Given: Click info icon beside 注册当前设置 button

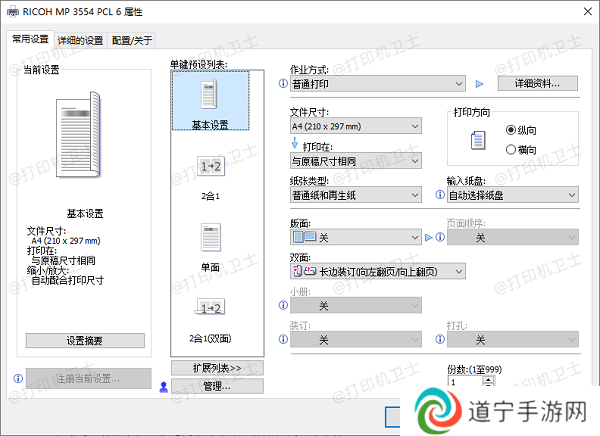Looking at the screenshot, I should 18,379.
